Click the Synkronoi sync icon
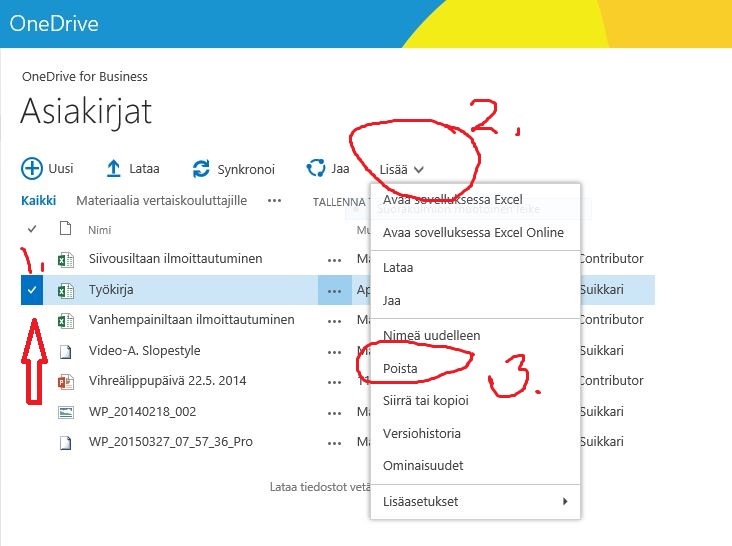This screenshot has height=546, width=732. (x=201, y=169)
